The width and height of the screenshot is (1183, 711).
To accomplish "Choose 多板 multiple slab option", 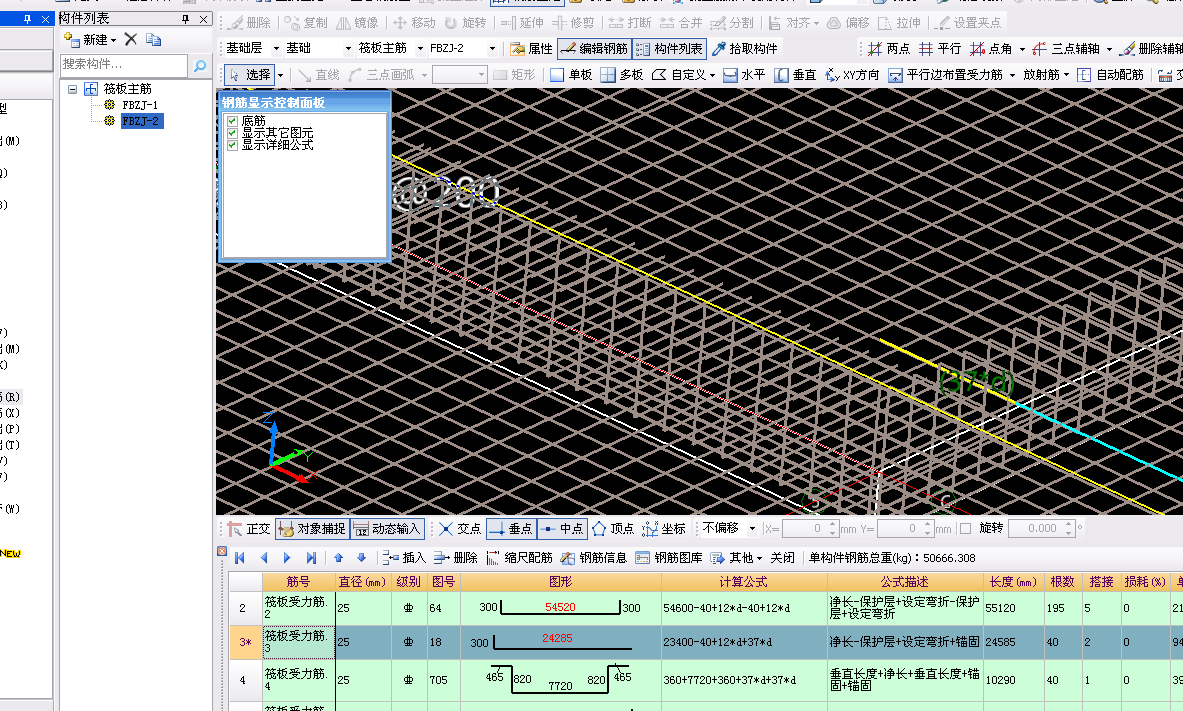I will 622,75.
